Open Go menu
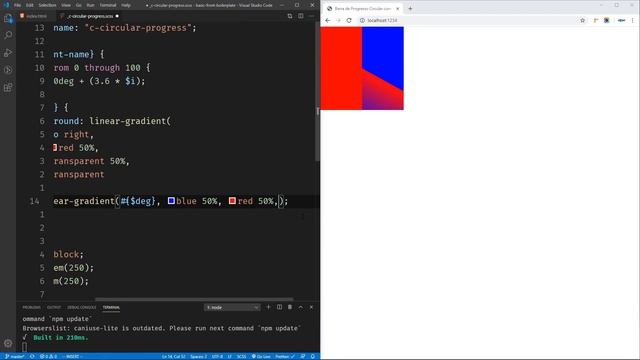The width and height of the screenshot is (640, 360). 78,5
